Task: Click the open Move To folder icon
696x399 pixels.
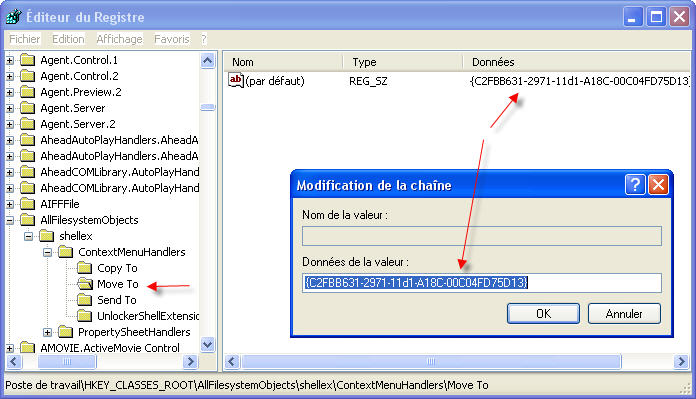Action: click(x=84, y=284)
